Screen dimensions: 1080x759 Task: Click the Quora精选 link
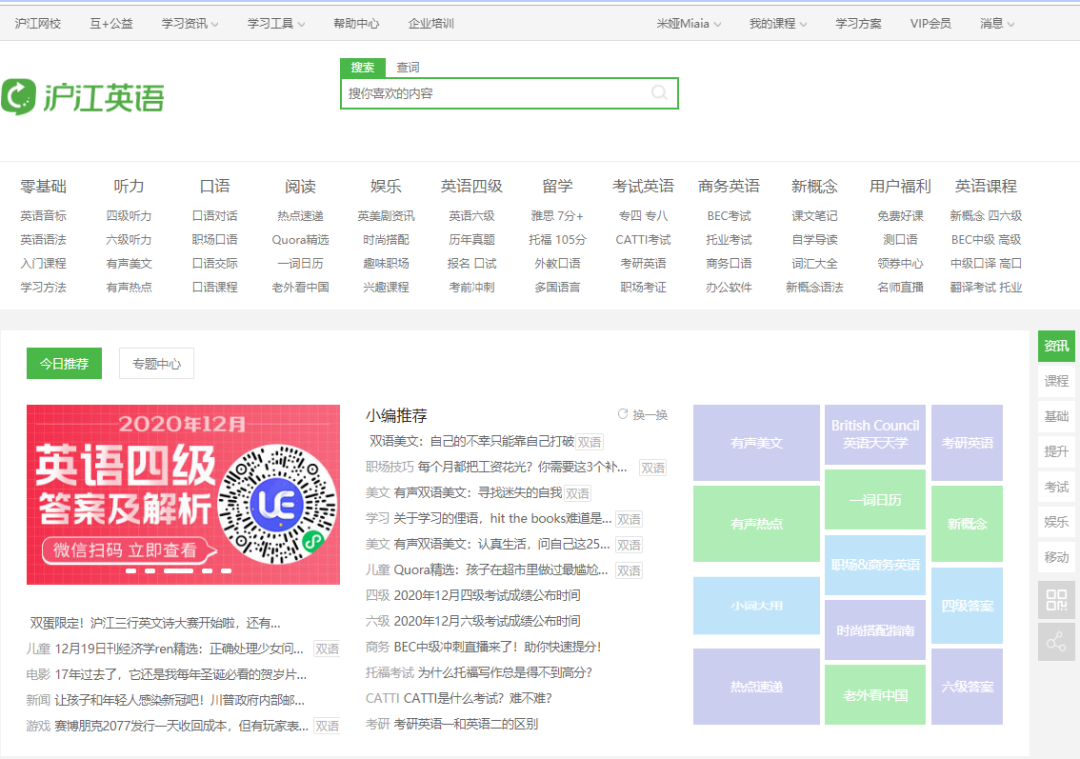pyautogui.click(x=300, y=240)
